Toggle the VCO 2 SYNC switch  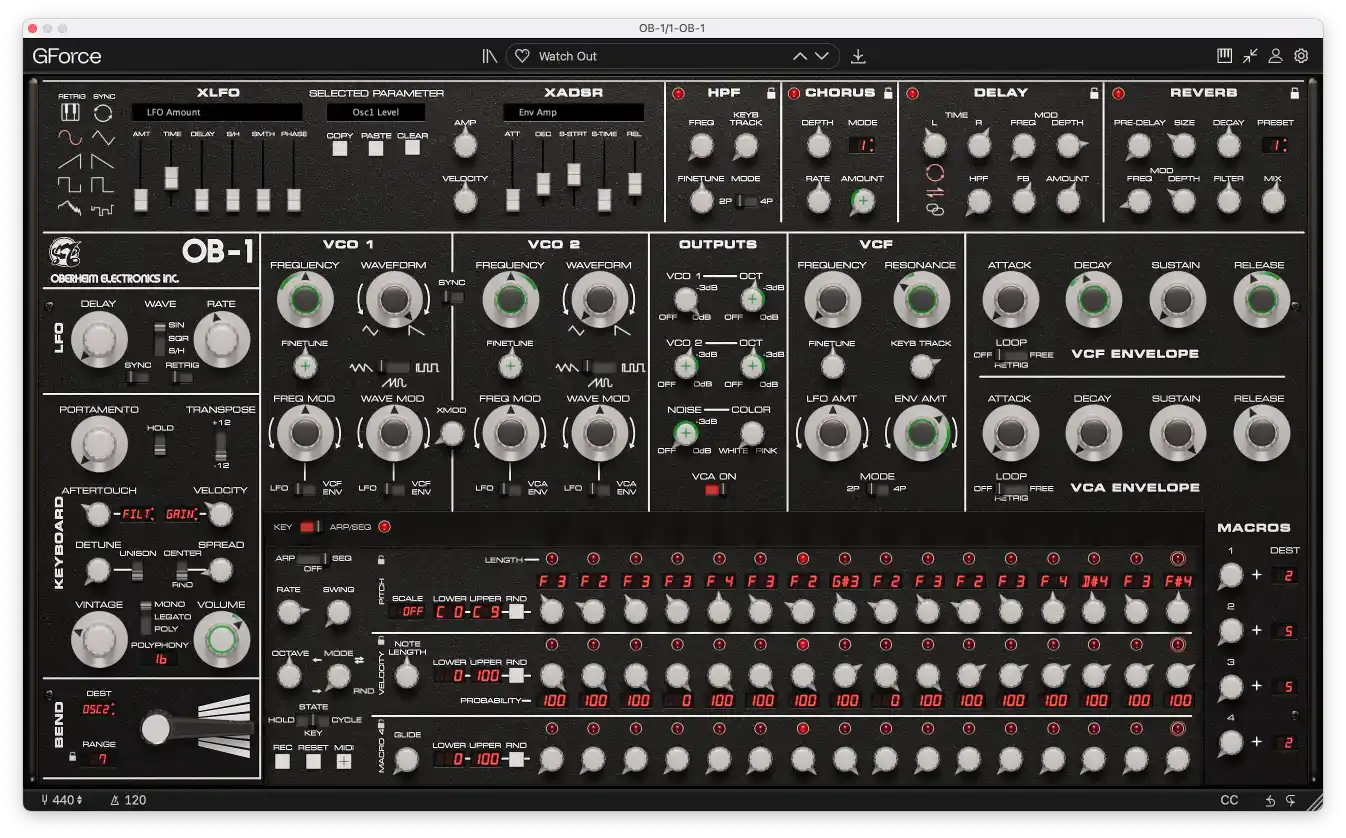click(x=453, y=297)
